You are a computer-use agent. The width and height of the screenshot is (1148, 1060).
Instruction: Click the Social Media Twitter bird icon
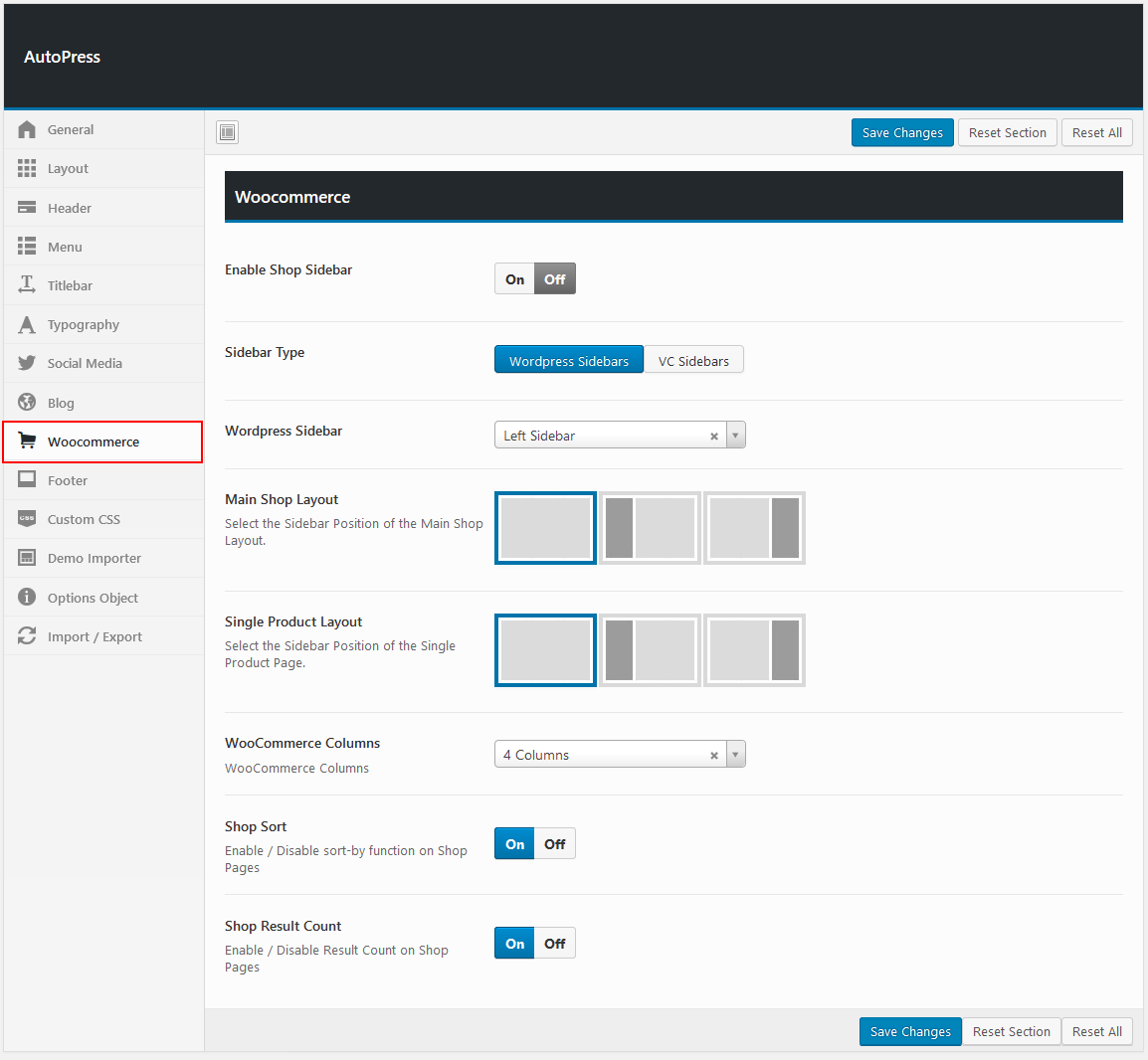[27, 363]
